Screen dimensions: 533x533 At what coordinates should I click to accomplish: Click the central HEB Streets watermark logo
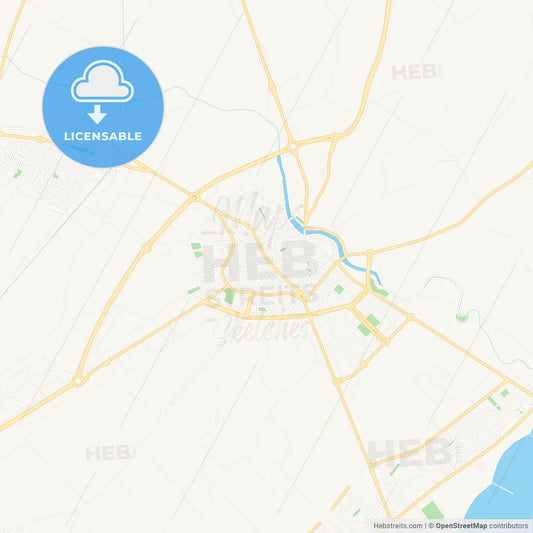260,269
